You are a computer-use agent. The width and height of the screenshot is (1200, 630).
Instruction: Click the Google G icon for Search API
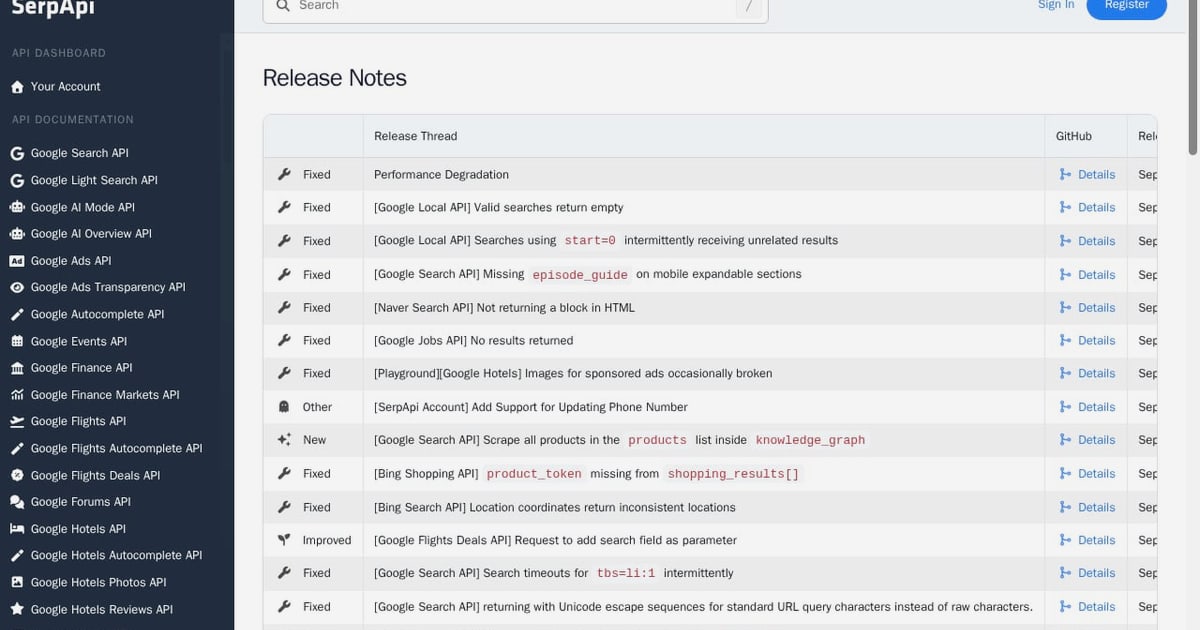(17, 154)
